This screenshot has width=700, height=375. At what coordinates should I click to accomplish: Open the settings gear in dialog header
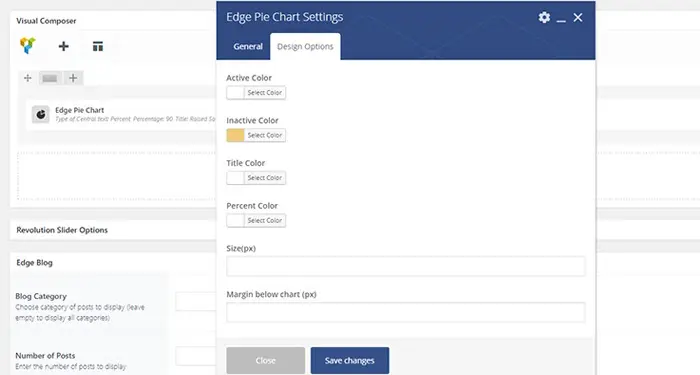(544, 17)
